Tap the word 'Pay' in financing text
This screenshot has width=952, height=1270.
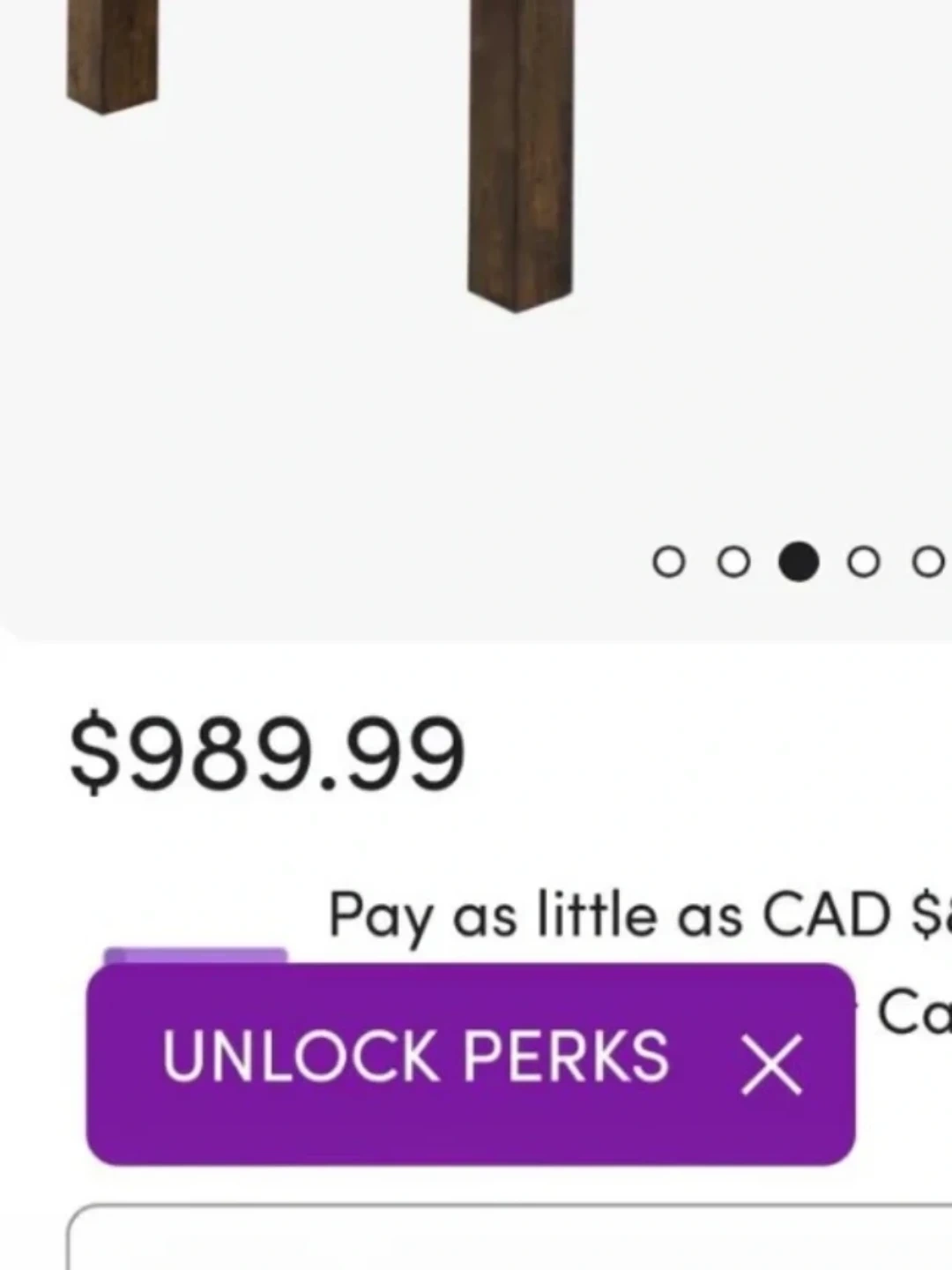click(x=379, y=917)
